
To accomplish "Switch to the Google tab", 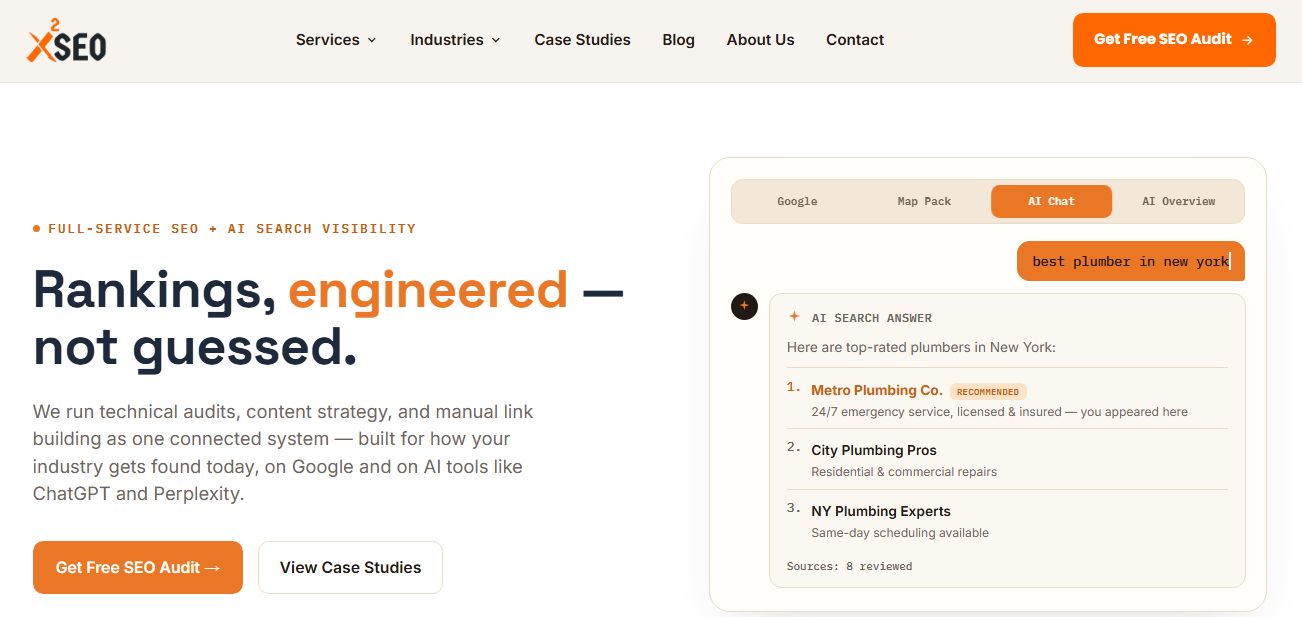I will tap(797, 201).
